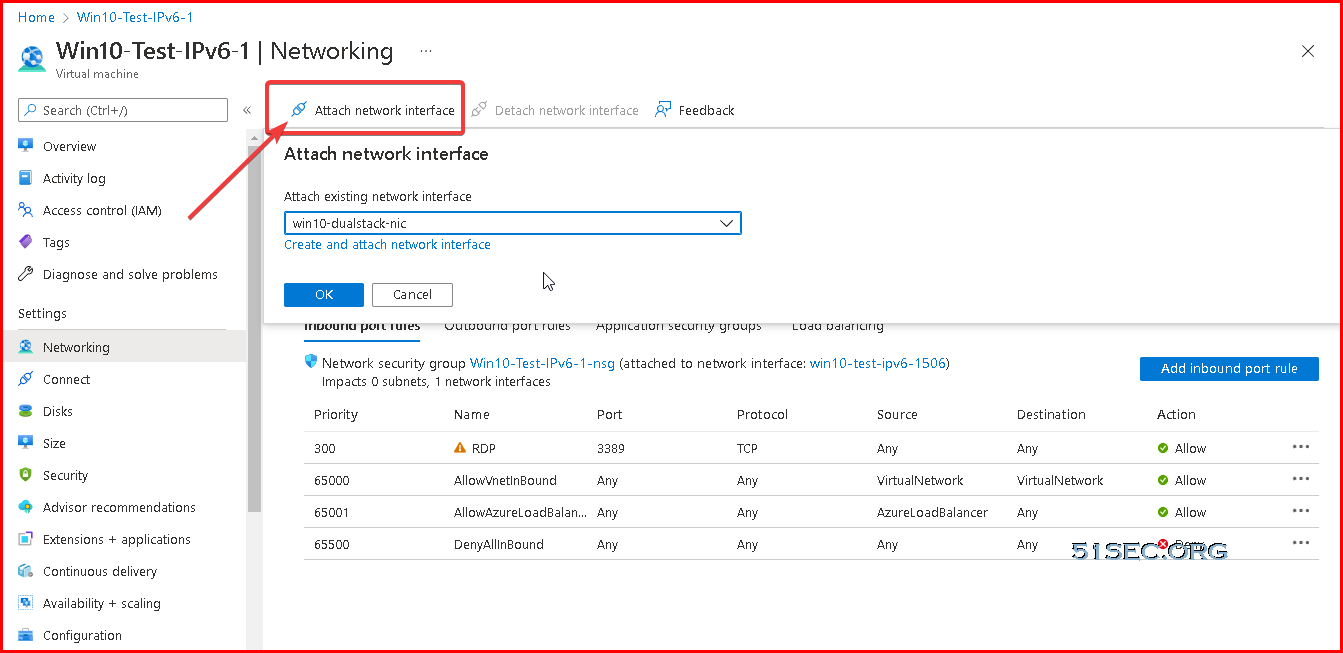Open the existing network interface dropdown
1343x653 pixels.
[512, 223]
